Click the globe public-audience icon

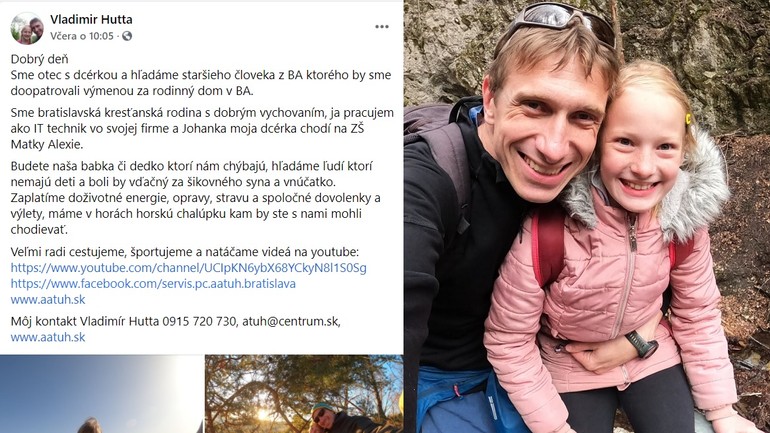(127, 36)
